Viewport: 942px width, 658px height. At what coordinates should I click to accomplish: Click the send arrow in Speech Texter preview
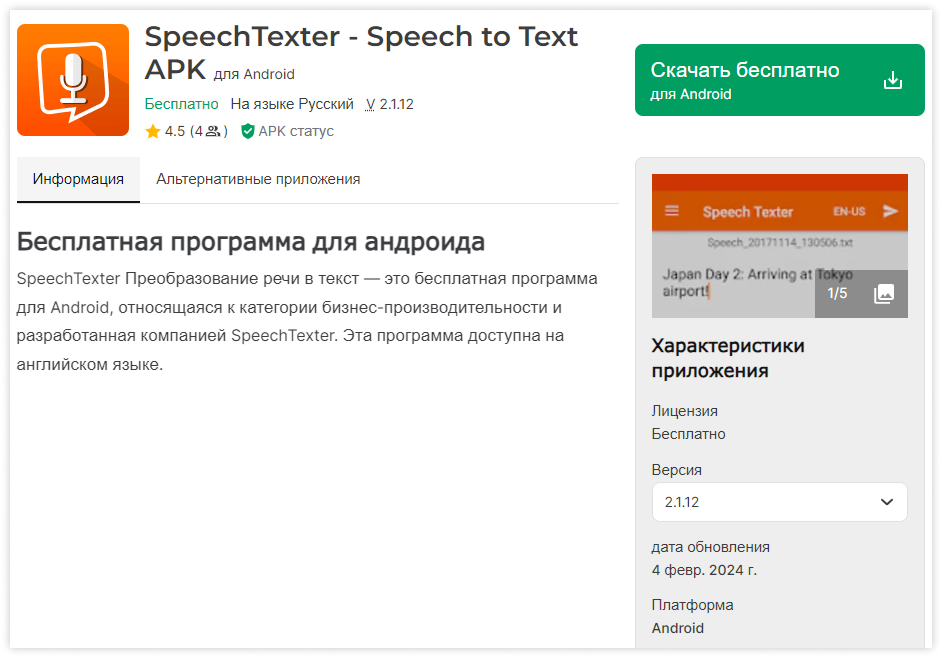coord(890,211)
